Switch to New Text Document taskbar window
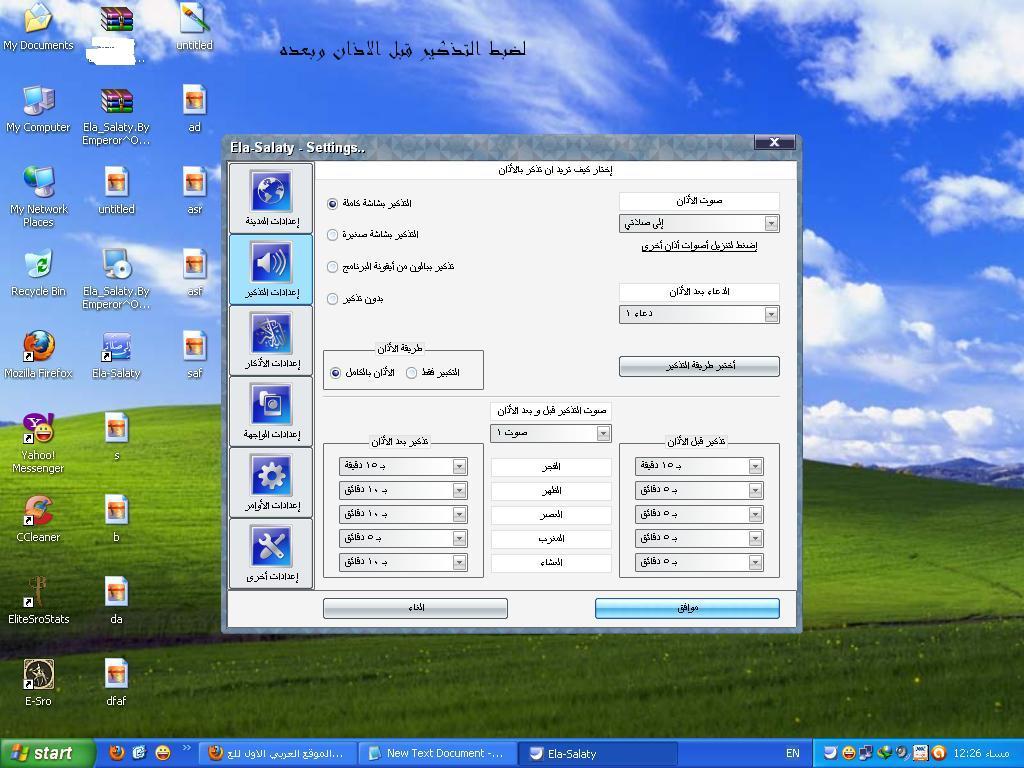 [x=438, y=754]
